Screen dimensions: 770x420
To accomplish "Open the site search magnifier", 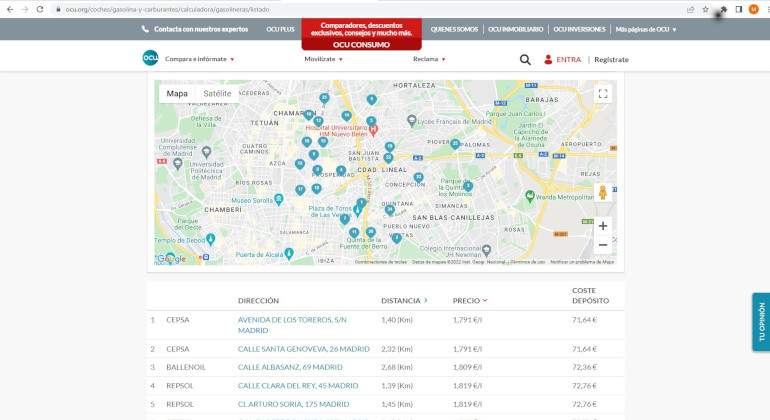I will pyautogui.click(x=525, y=59).
